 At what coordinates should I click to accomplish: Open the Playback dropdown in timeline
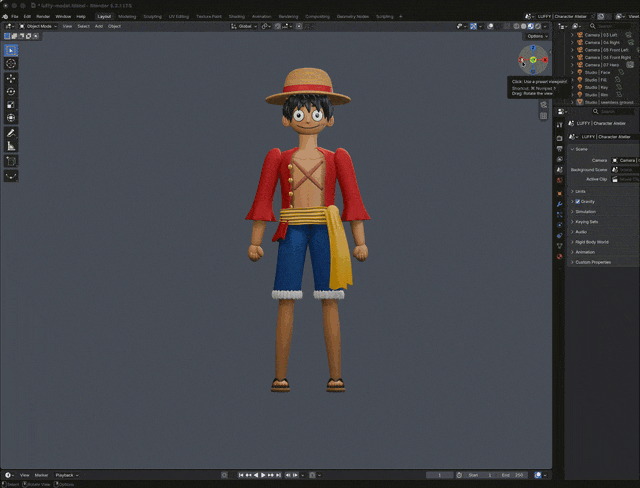click(67, 475)
